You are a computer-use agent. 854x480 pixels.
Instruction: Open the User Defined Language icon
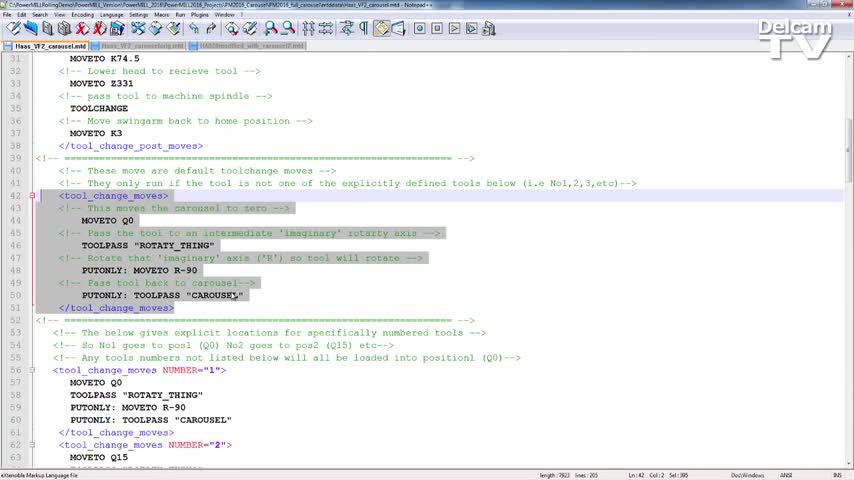coord(399,28)
